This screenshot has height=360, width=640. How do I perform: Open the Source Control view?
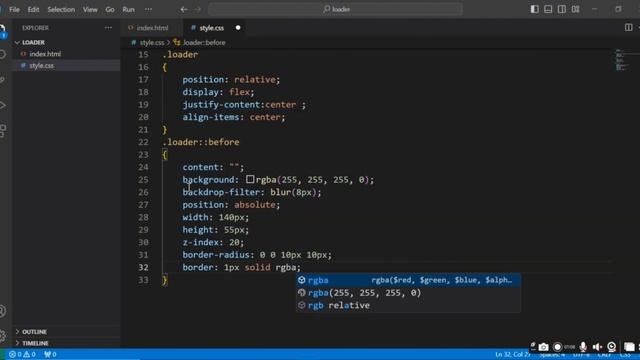(x=2, y=80)
